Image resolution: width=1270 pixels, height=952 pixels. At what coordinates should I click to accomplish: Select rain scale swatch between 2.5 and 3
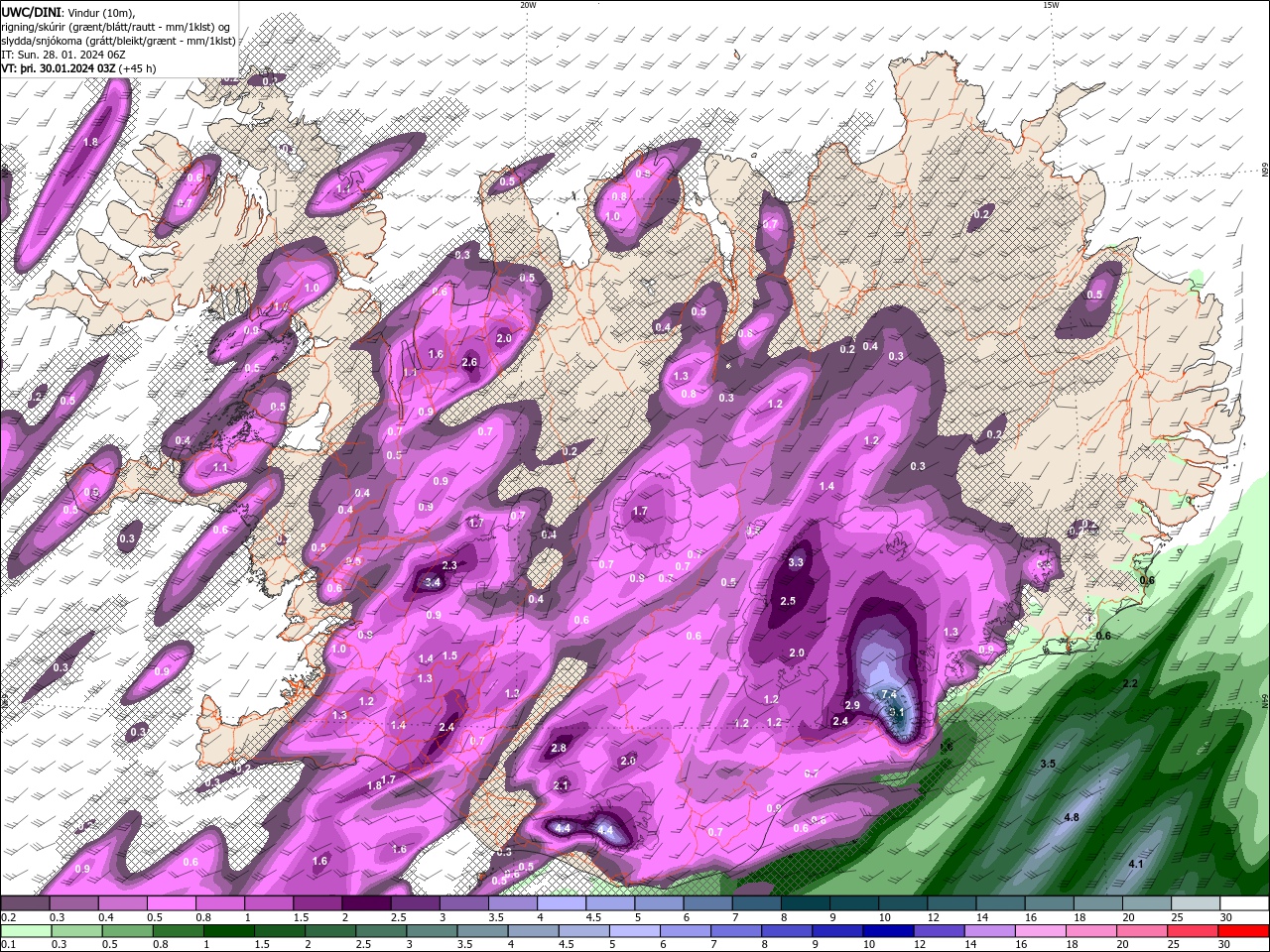pos(381,931)
